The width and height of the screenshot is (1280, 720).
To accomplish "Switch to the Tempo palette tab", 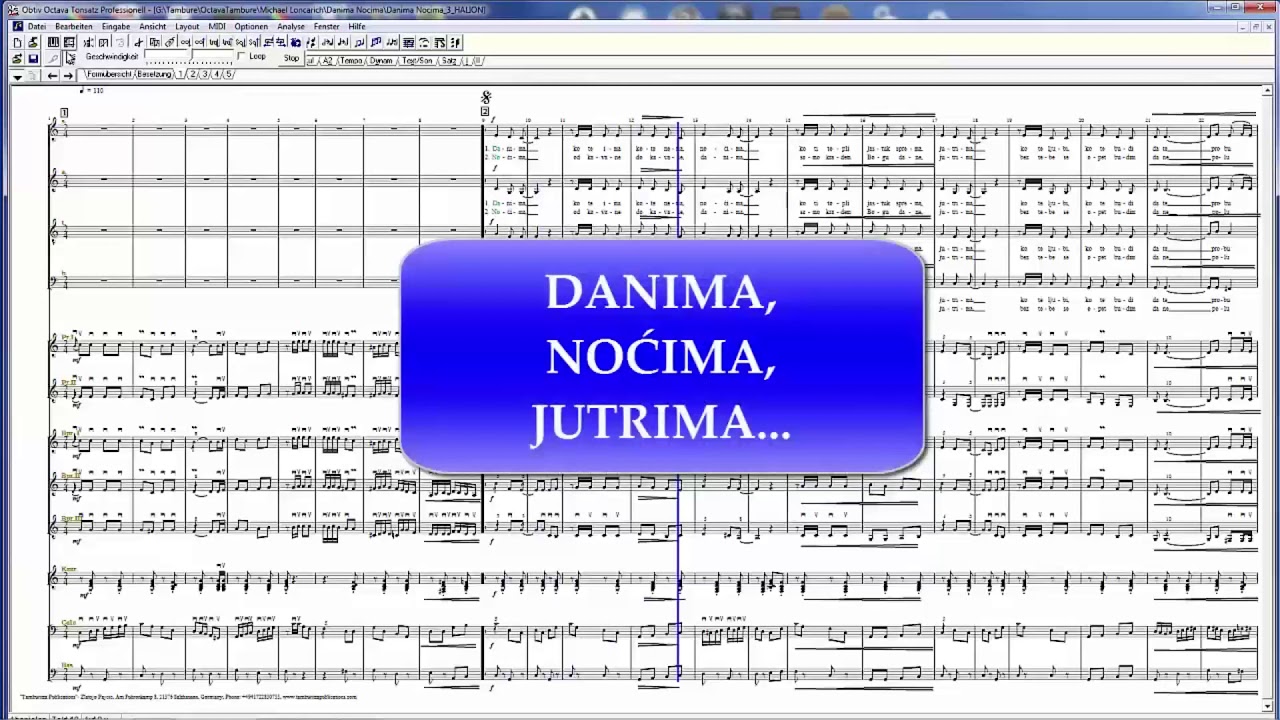I will [351, 61].
